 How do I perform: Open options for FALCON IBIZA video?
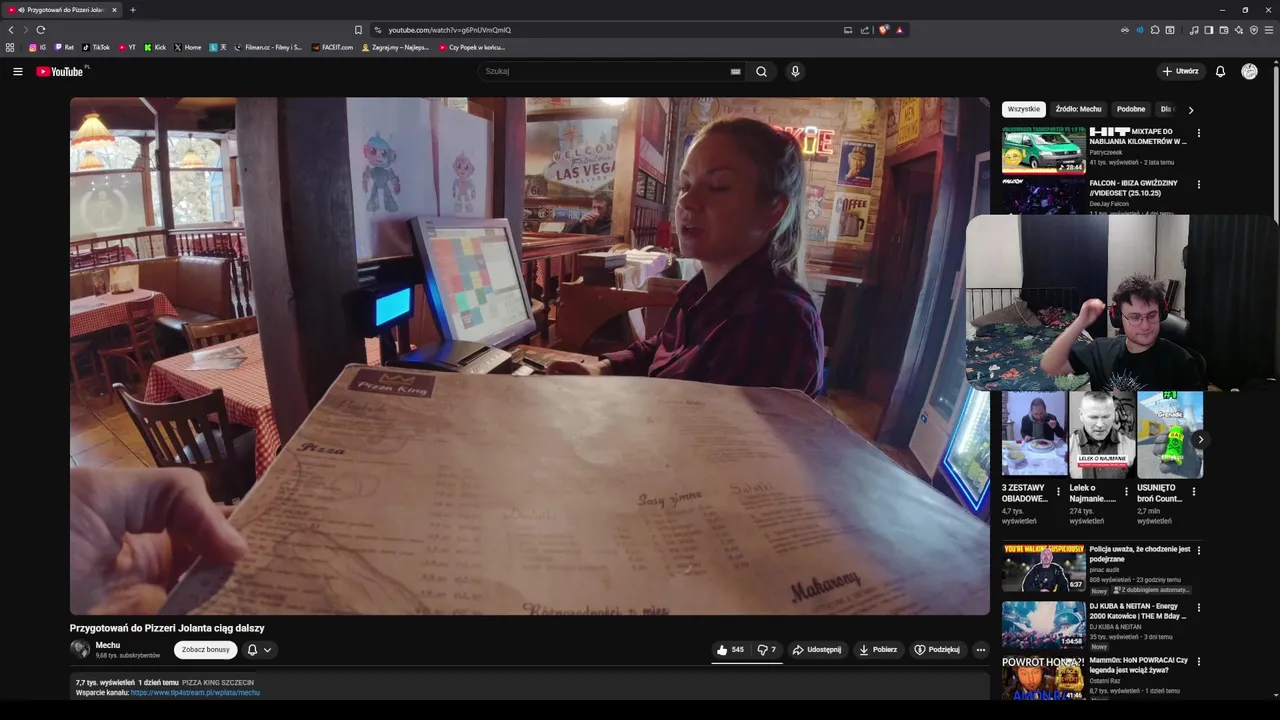1198,185
